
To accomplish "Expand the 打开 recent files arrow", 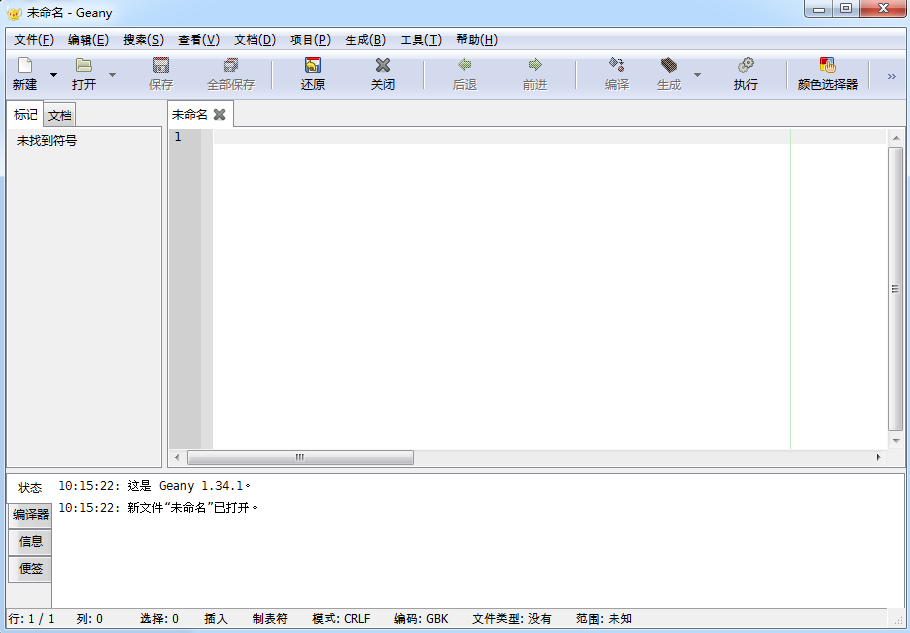I will coord(113,75).
